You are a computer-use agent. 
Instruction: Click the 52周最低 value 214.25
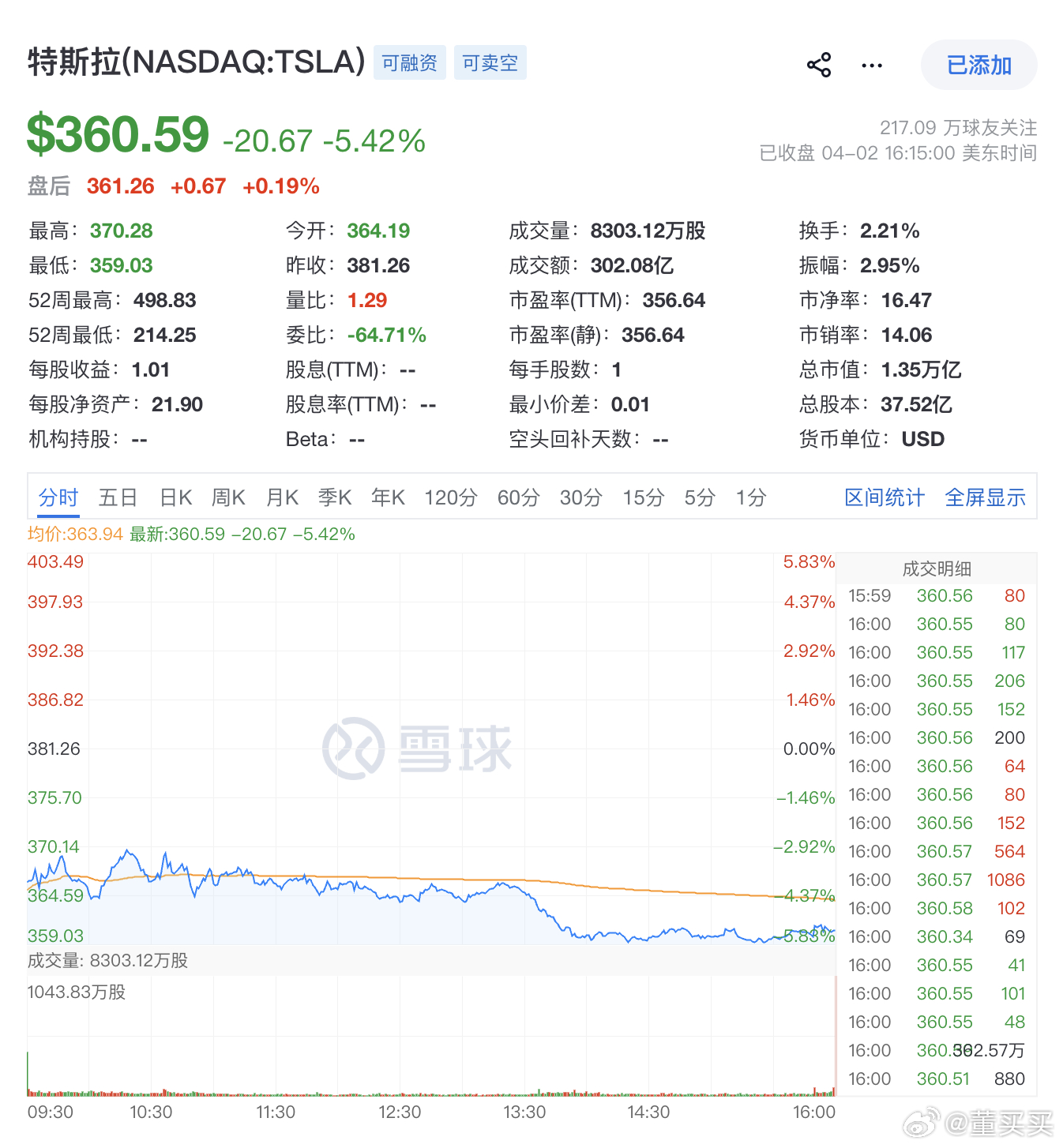[164, 335]
